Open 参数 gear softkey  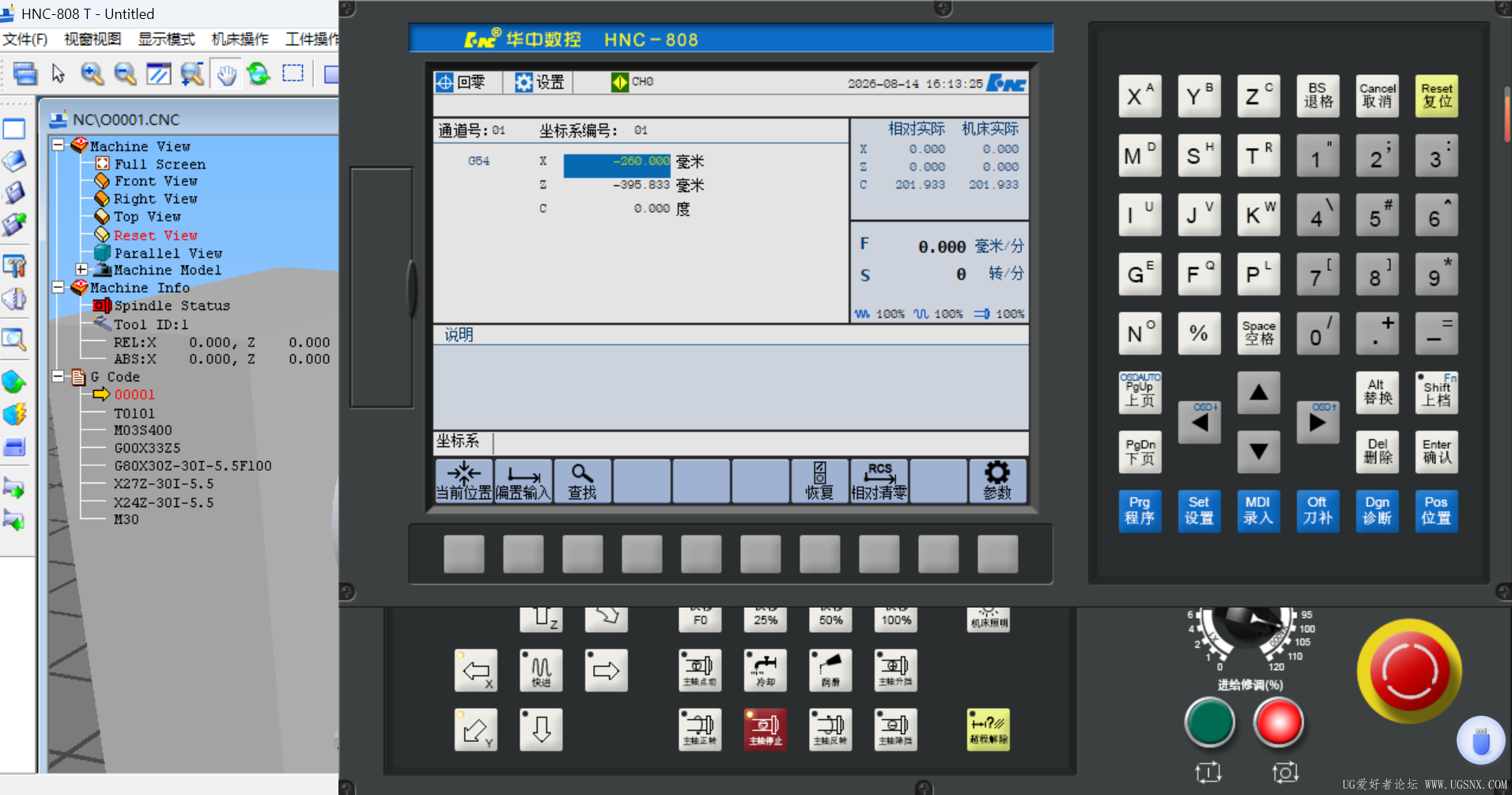point(997,481)
